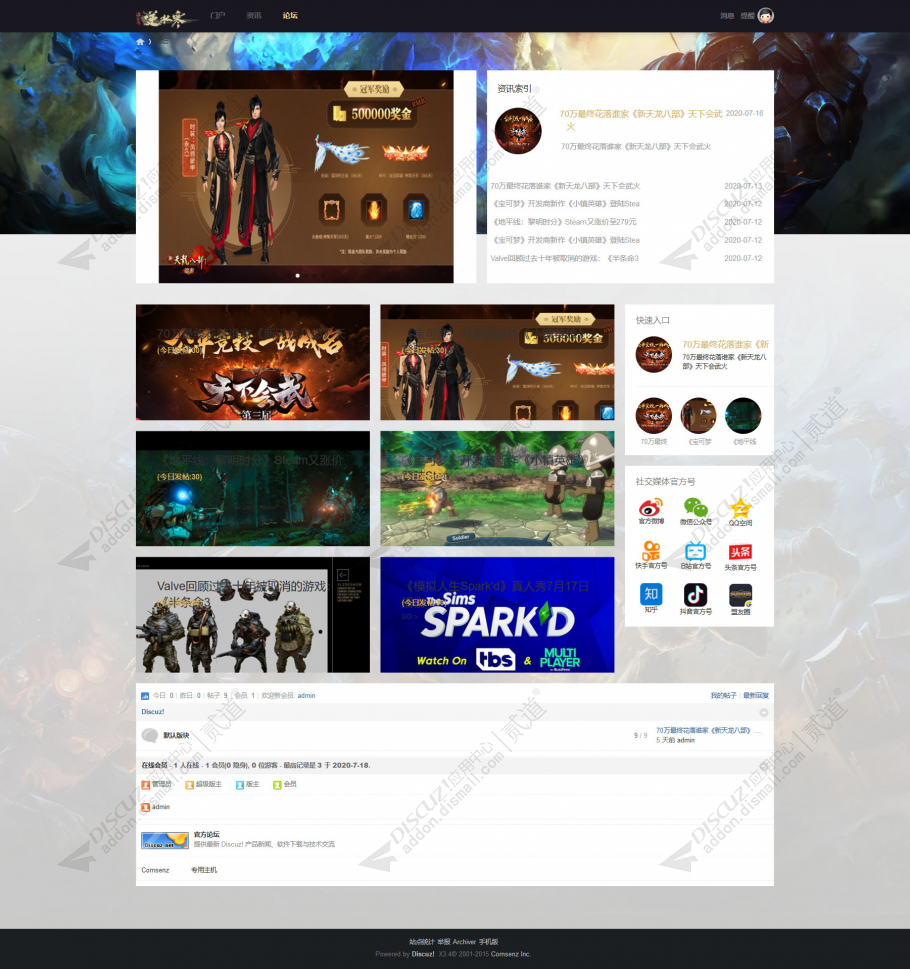Image resolution: width=910 pixels, height=969 pixels.
Task: Click the large round thumbnail in 快速入口
Action: point(654,354)
